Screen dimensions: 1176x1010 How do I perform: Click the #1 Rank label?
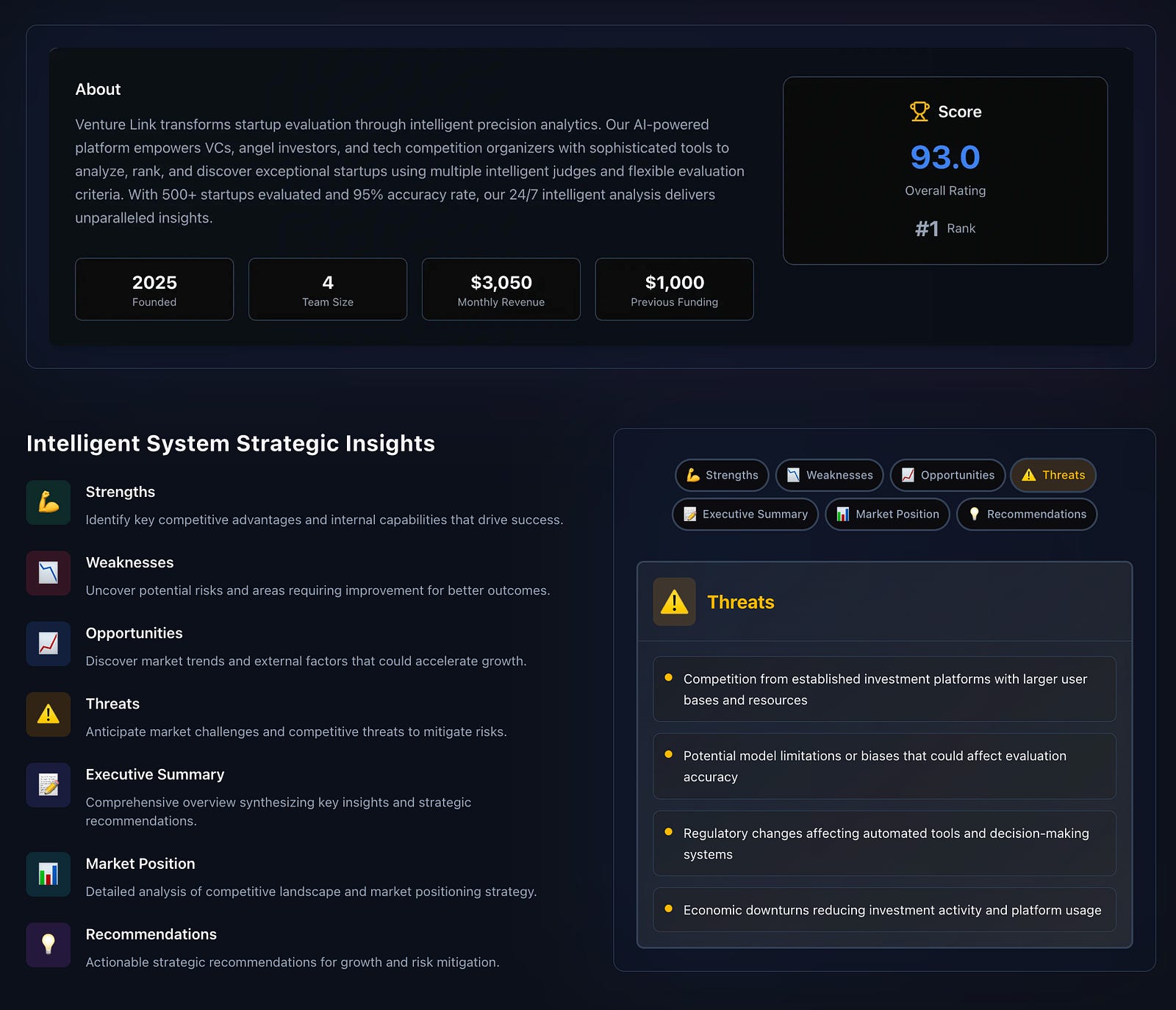(945, 229)
